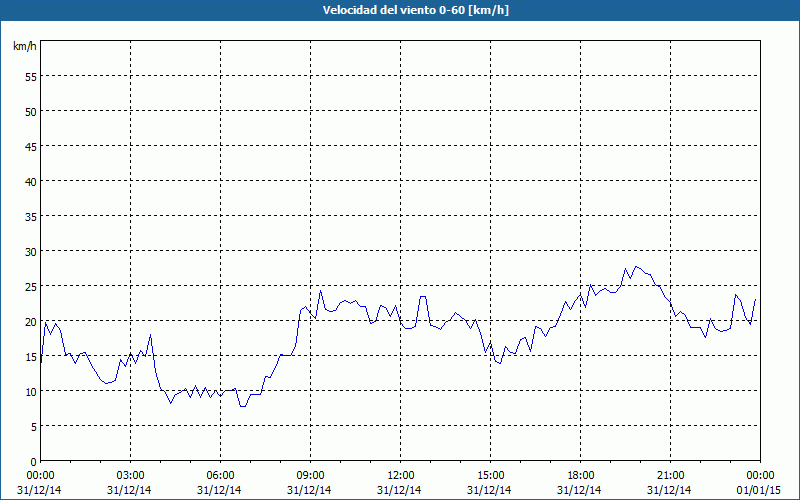Click the 10 y-axis label
The image size is (800, 500).
pyautogui.click(x=31, y=392)
